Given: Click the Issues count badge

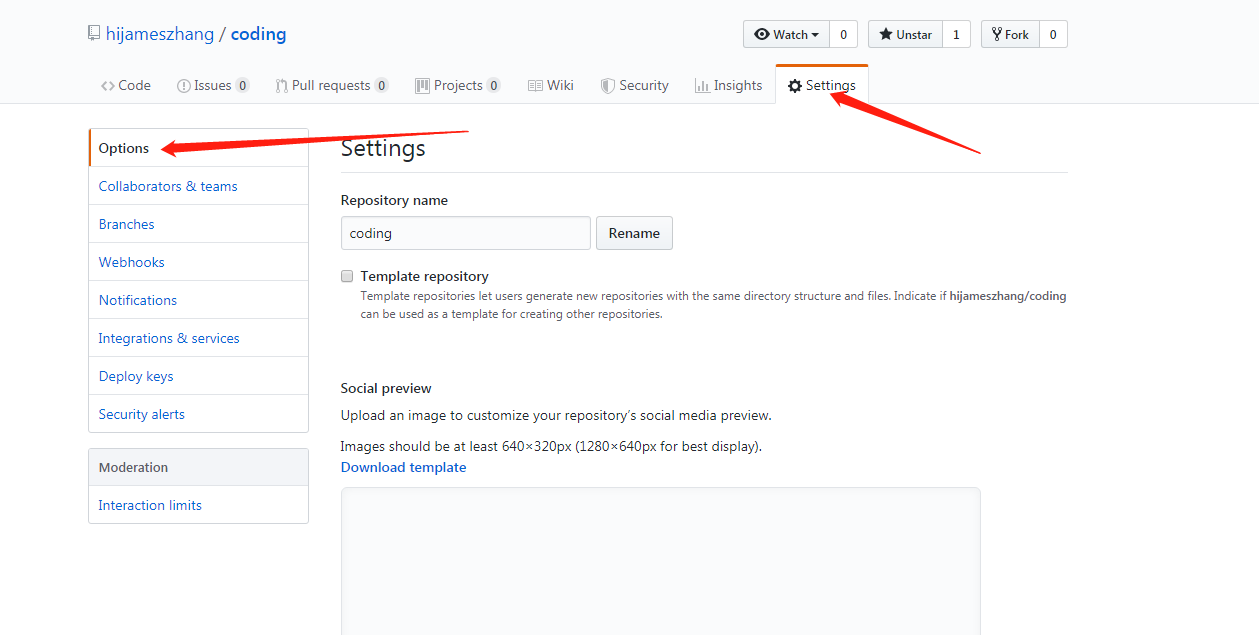Looking at the screenshot, I should (x=243, y=86).
